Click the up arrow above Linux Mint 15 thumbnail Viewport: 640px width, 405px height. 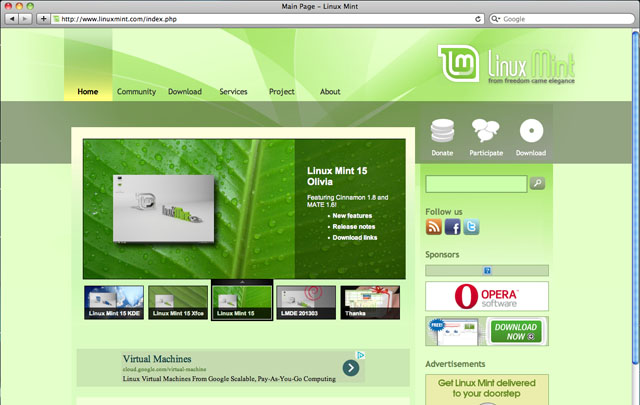(x=242, y=282)
